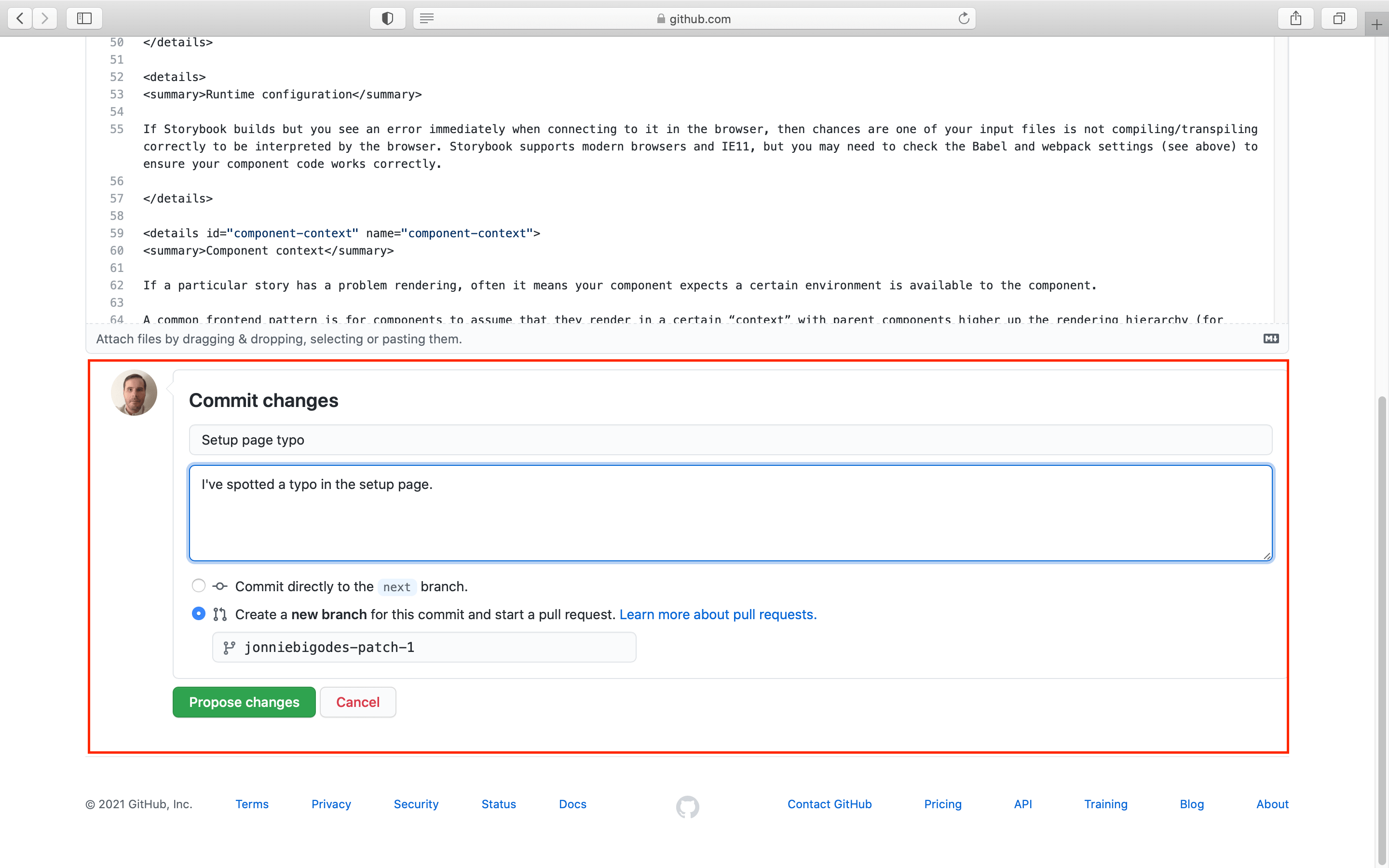Go back with Safari's back arrow
The height and width of the screenshot is (868, 1389).
(x=20, y=18)
